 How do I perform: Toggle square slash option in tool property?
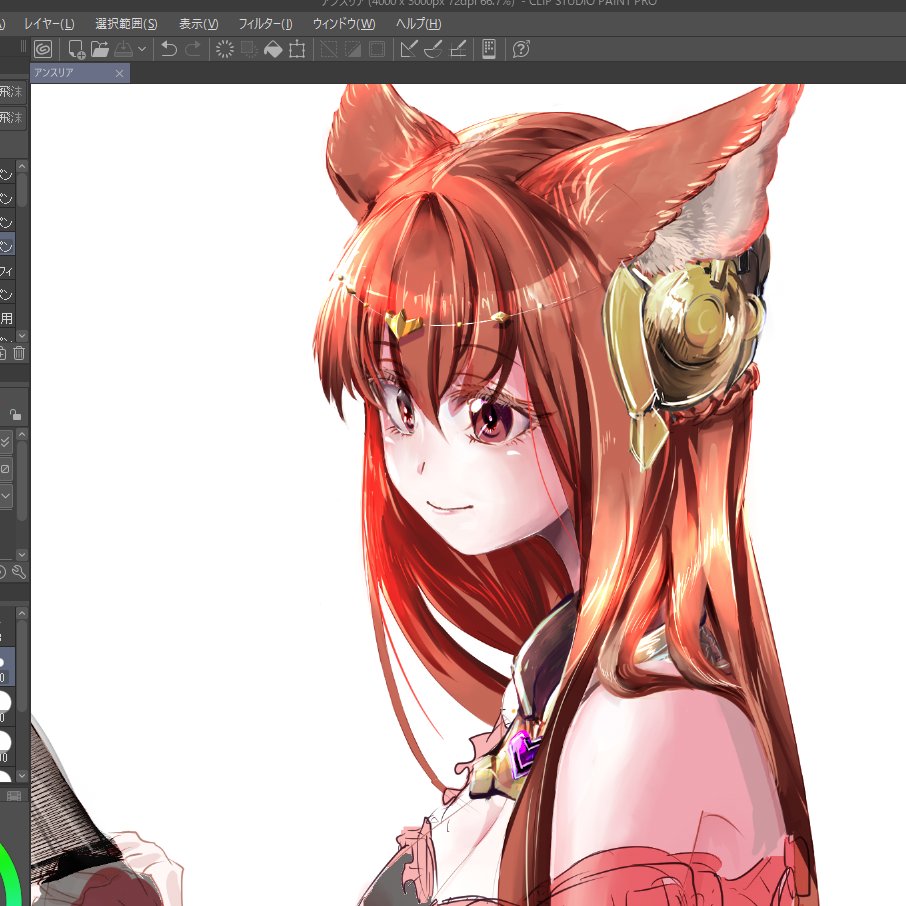point(5,469)
